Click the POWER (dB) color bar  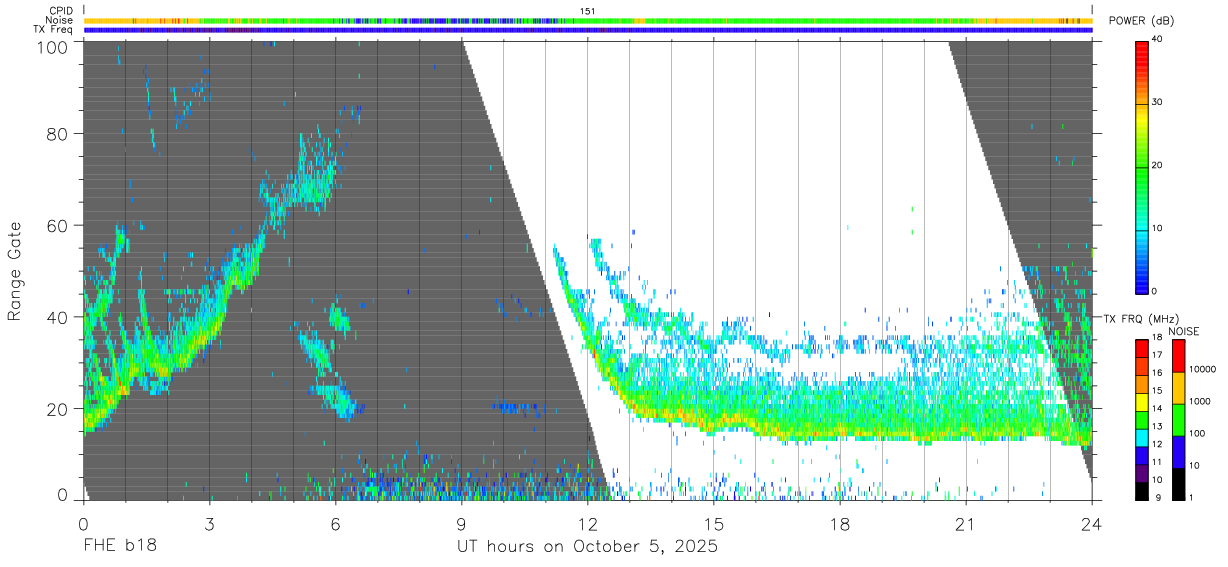(1143, 166)
